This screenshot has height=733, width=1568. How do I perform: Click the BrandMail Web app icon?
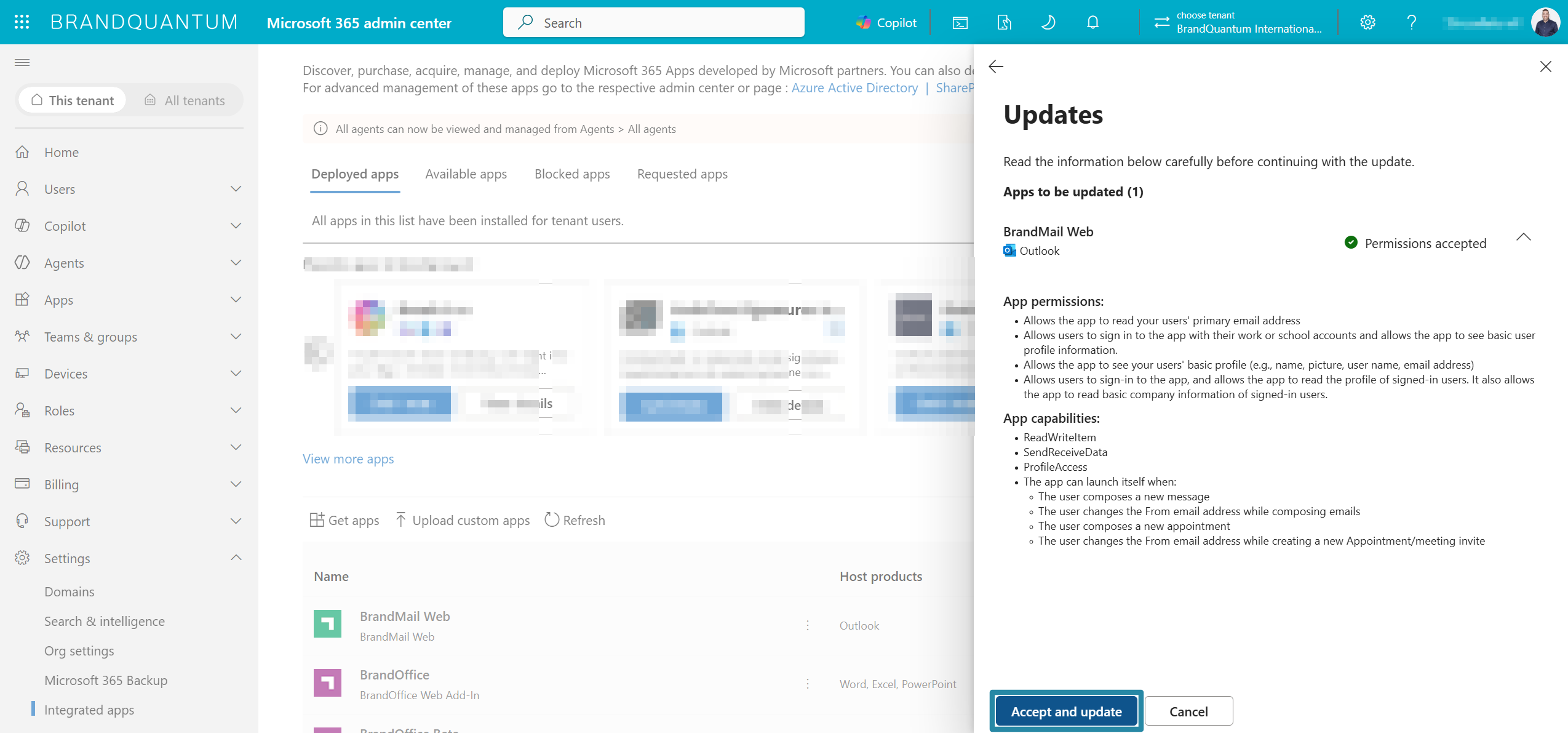pyautogui.click(x=327, y=624)
